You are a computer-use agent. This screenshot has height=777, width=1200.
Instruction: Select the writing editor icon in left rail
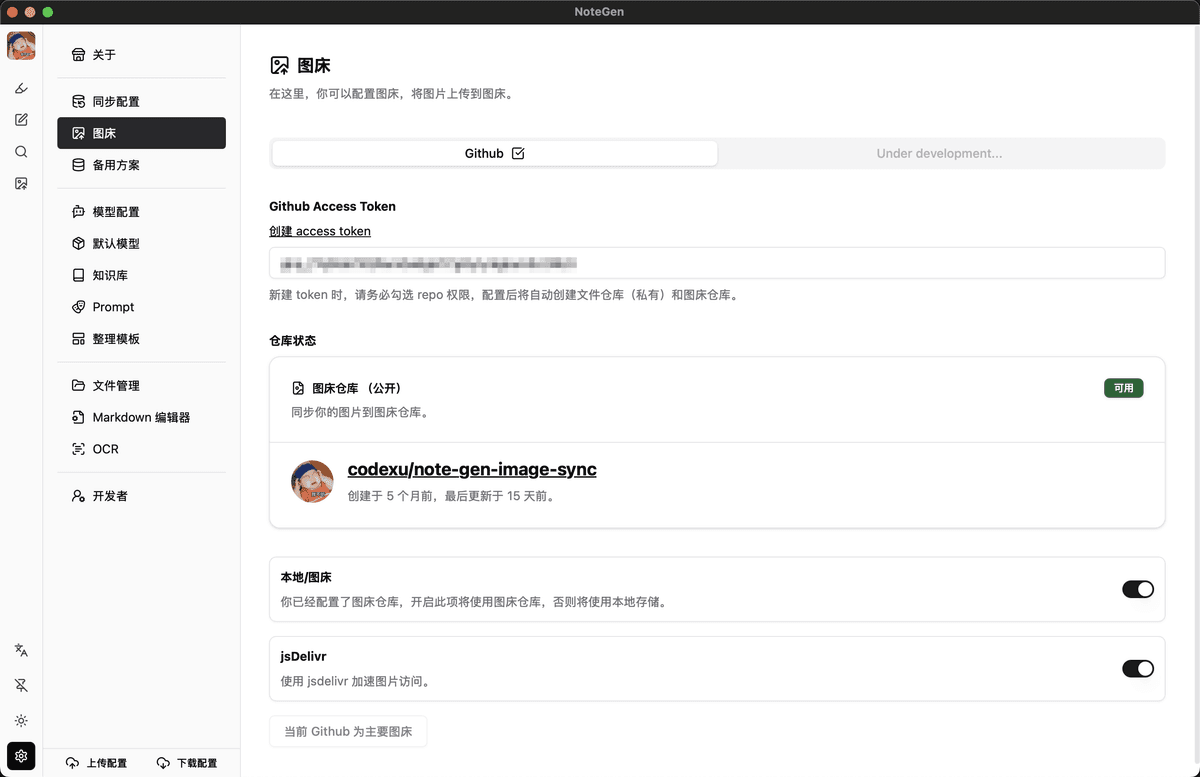(x=20, y=120)
